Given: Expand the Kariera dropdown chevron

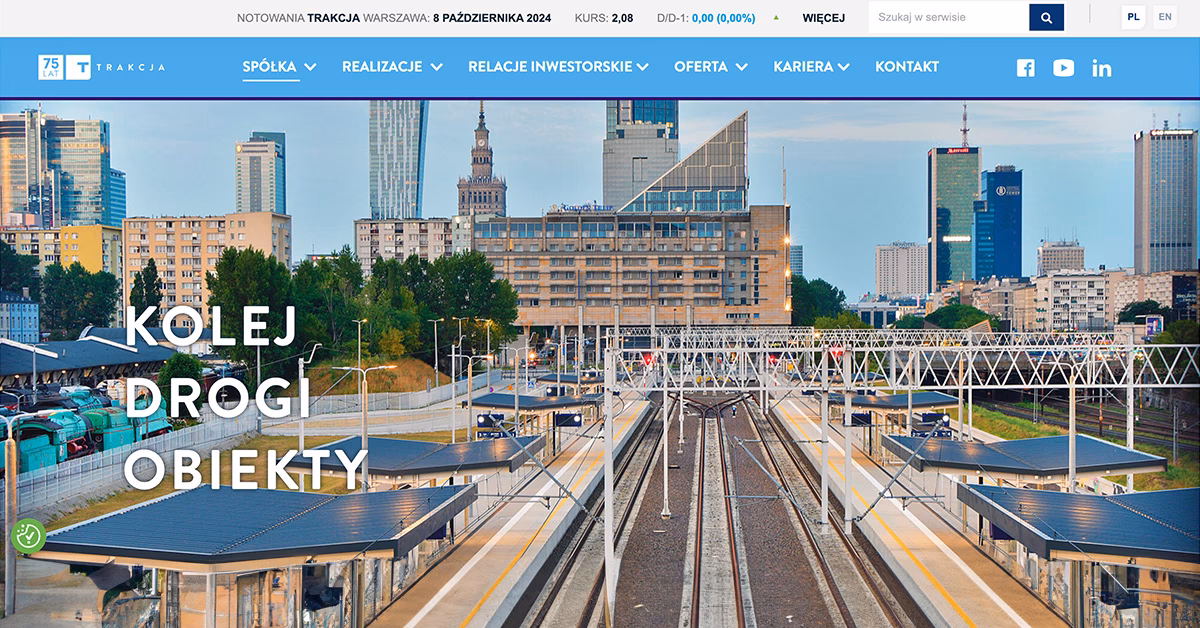Looking at the screenshot, I should click(844, 67).
